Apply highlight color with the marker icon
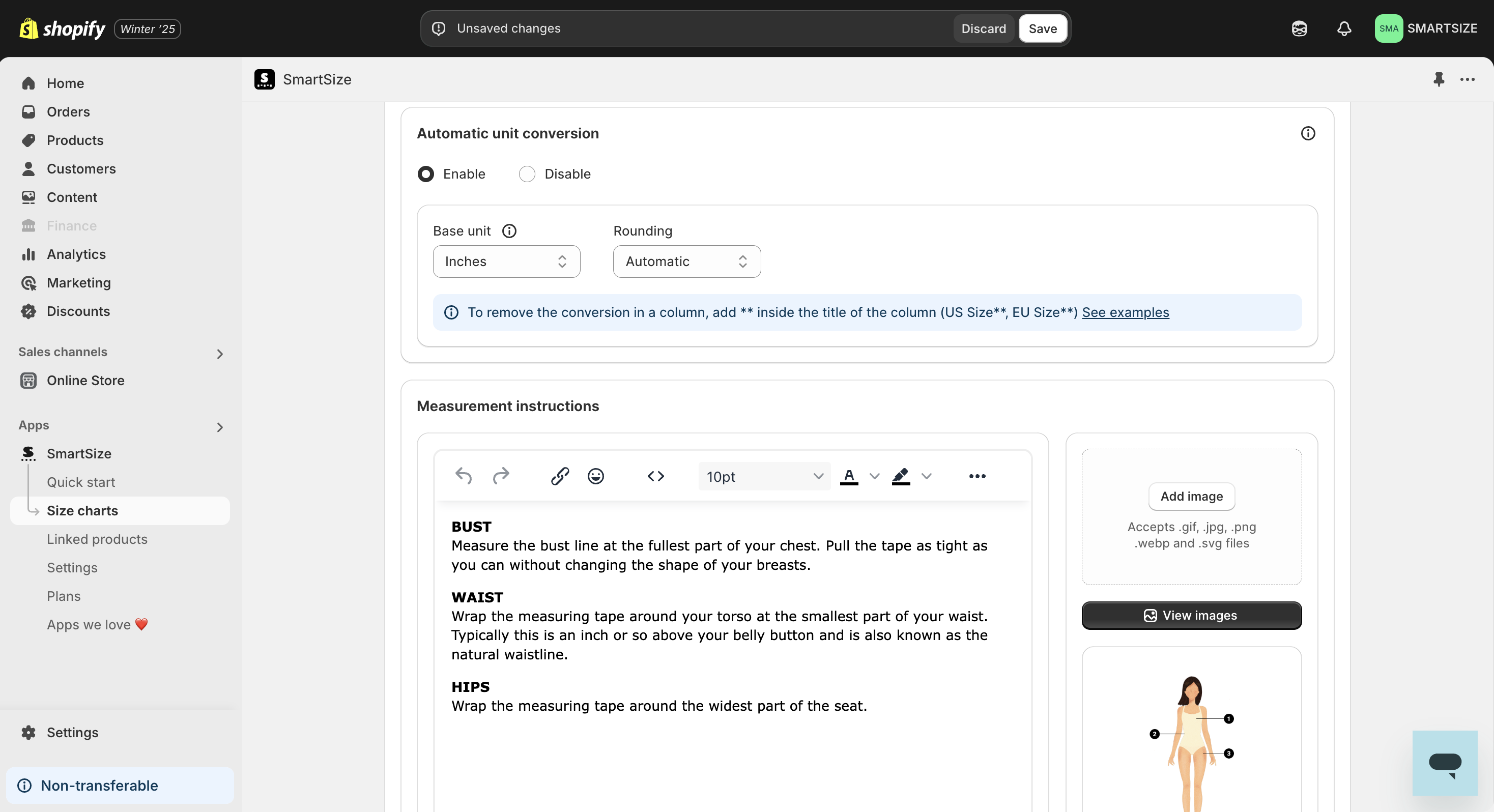Image resolution: width=1494 pixels, height=812 pixels. [901, 476]
